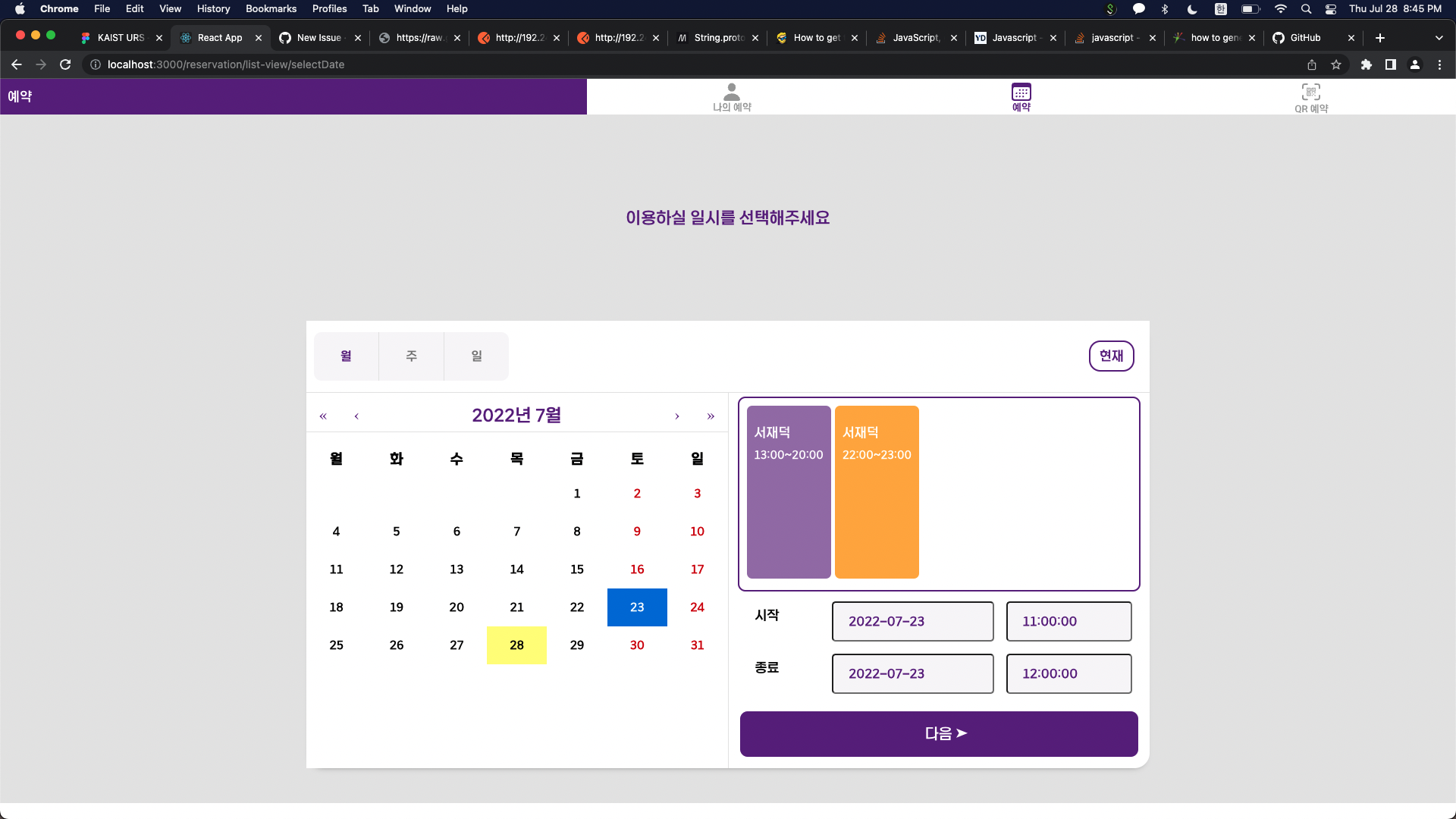Switch calendar to 월 (month) view
Viewport: 1456px width, 819px height.
click(347, 356)
